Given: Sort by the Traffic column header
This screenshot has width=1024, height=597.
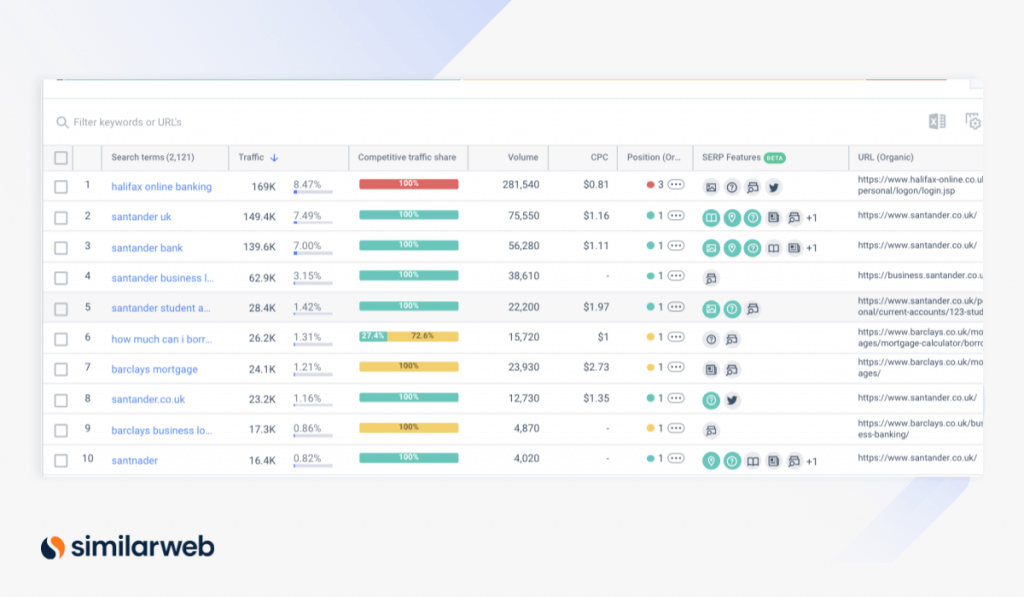Looking at the screenshot, I should pos(252,157).
